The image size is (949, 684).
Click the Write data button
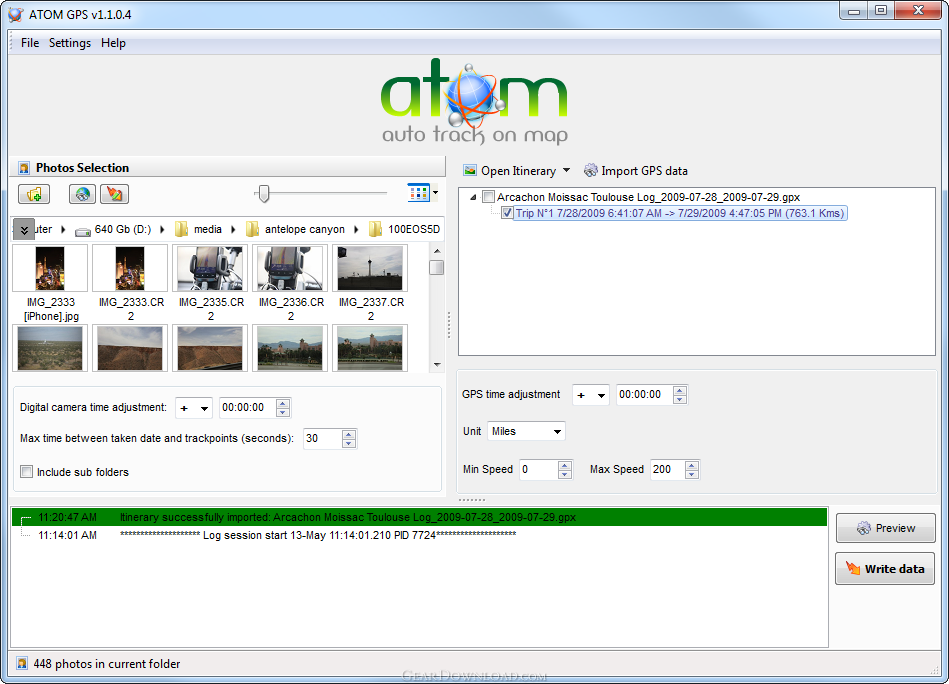885,569
